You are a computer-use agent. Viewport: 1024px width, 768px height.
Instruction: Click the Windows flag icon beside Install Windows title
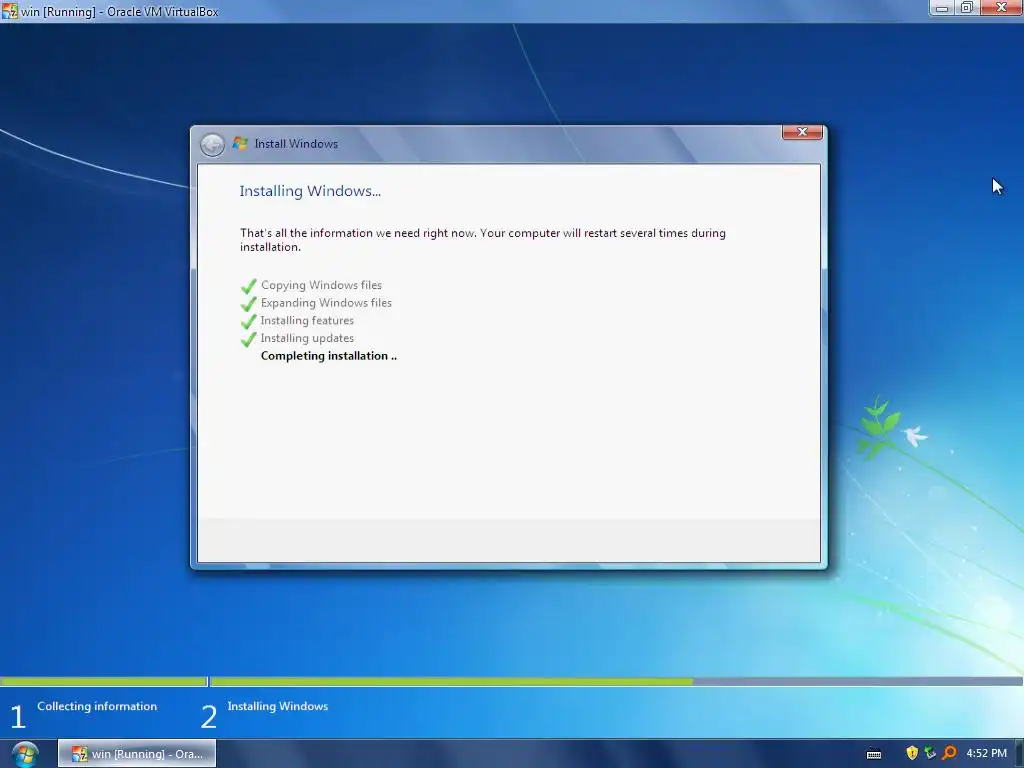(240, 144)
